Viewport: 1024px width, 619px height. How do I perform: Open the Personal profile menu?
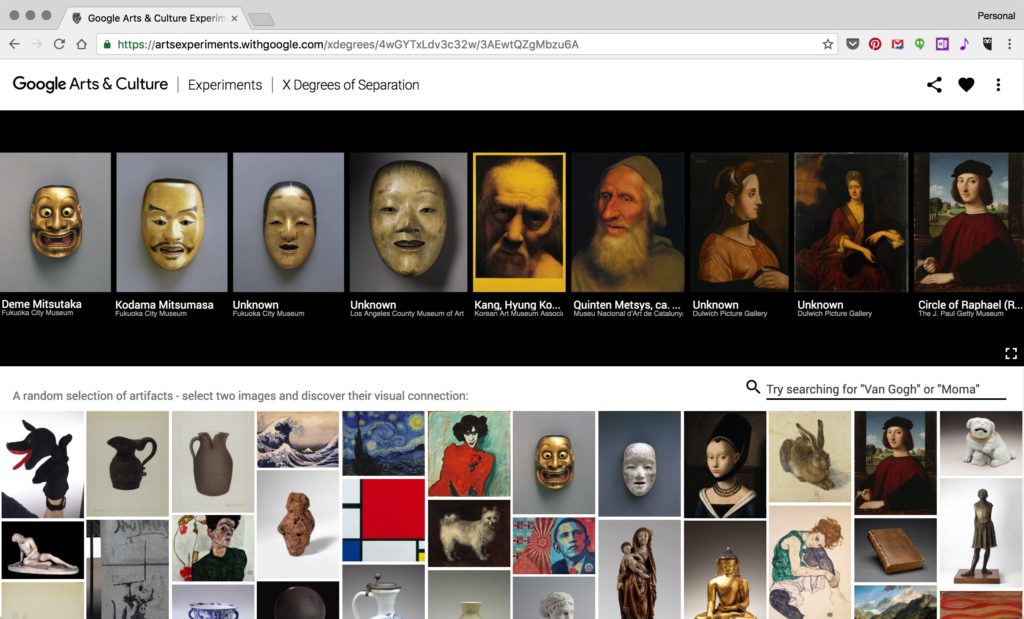(x=997, y=14)
